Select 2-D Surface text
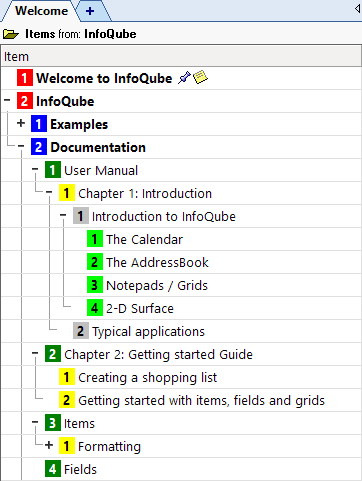This screenshot has height=481, width=362. point(140,308)
